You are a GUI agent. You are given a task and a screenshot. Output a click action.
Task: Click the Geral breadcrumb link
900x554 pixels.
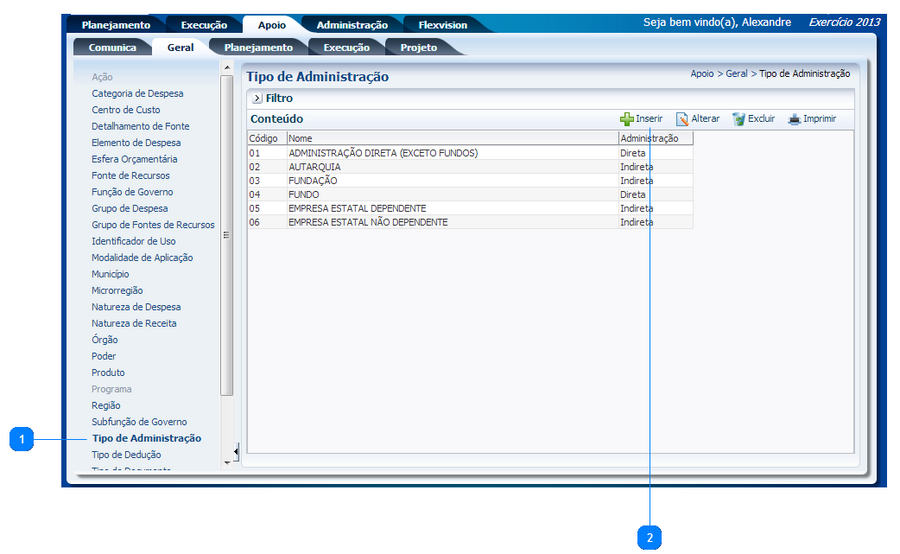pyautogui.click(x=736, y=74)
